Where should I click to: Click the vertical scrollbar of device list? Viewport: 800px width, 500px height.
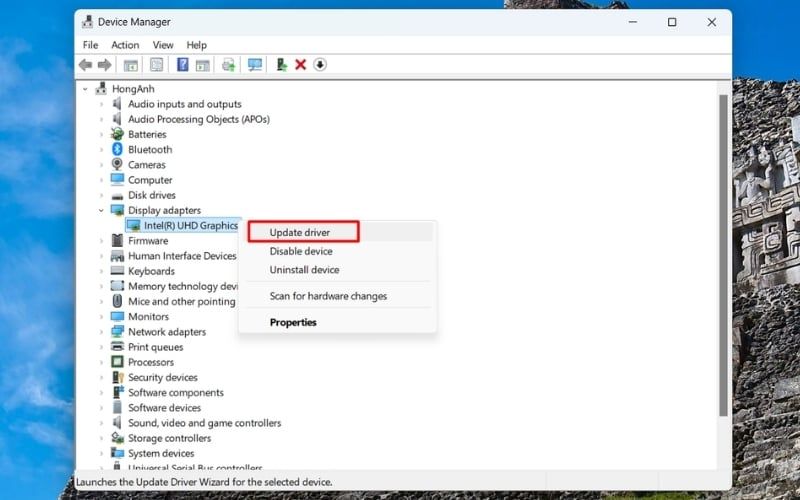(724, 250)
